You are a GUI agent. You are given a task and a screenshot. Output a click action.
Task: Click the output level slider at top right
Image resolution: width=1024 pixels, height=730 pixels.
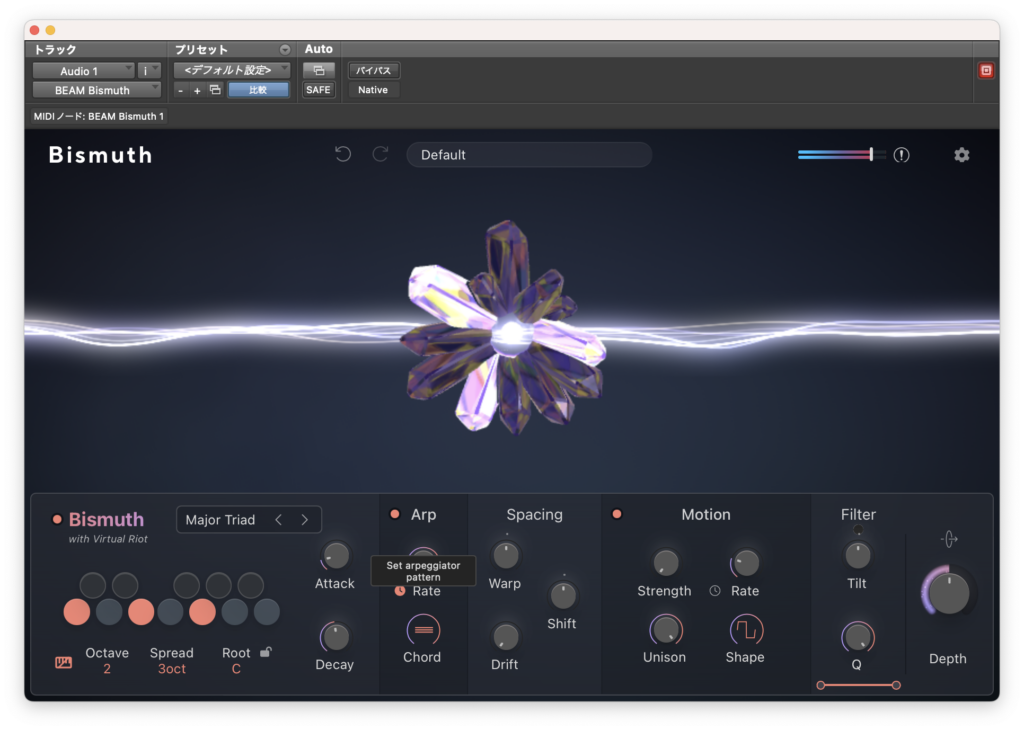842,155
